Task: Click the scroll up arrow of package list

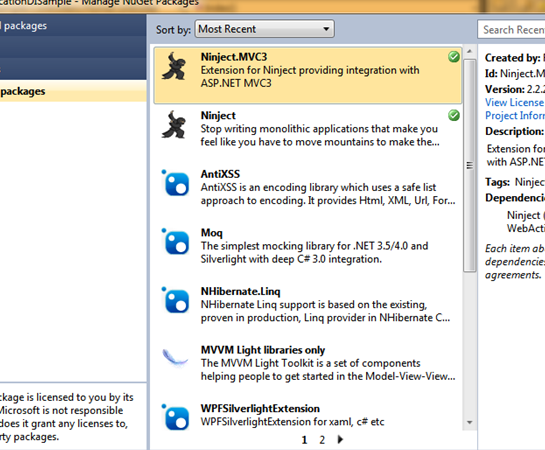Action: pos(470,51)
